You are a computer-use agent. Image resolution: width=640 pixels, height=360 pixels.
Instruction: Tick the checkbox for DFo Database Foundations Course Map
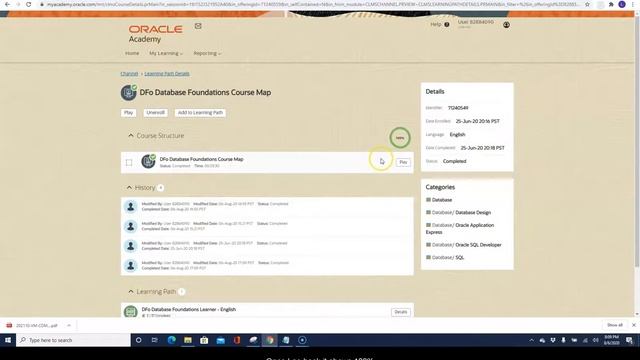[x=129, y=162]
